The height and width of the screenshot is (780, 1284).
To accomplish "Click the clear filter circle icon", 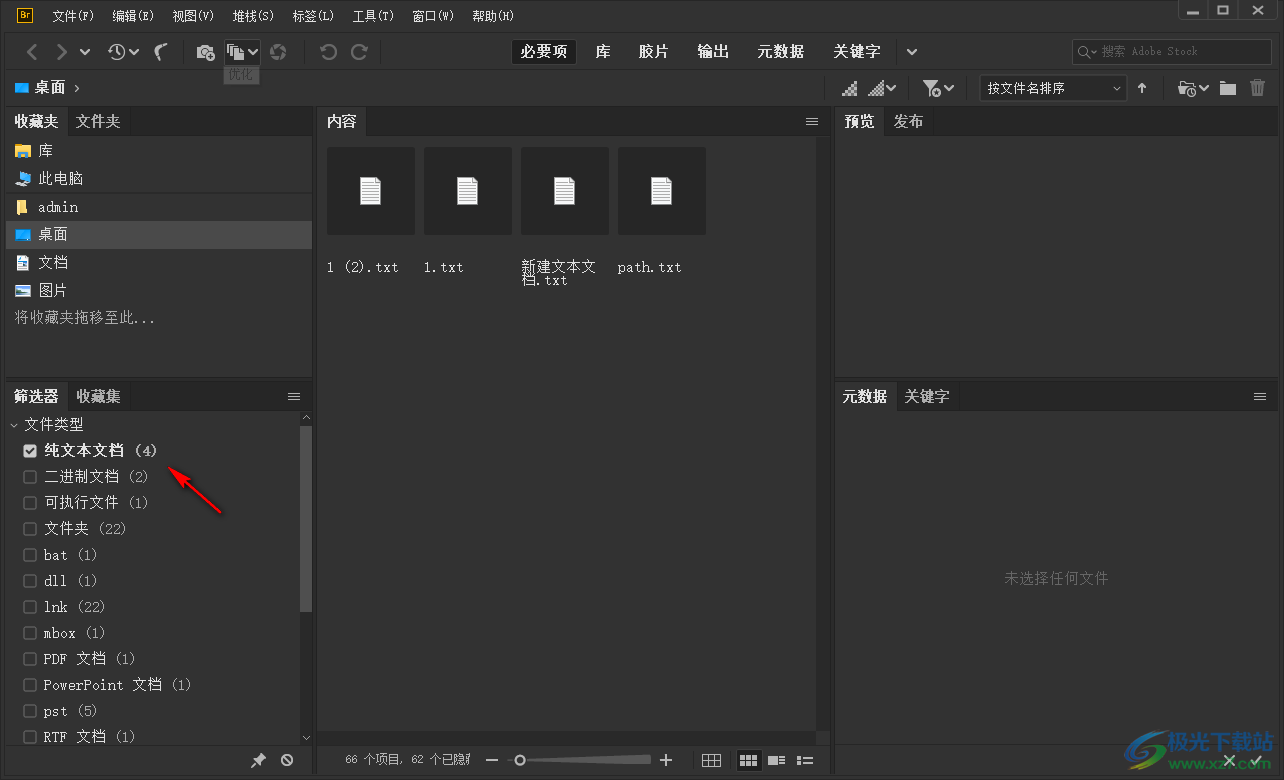I will click(287, 760).
